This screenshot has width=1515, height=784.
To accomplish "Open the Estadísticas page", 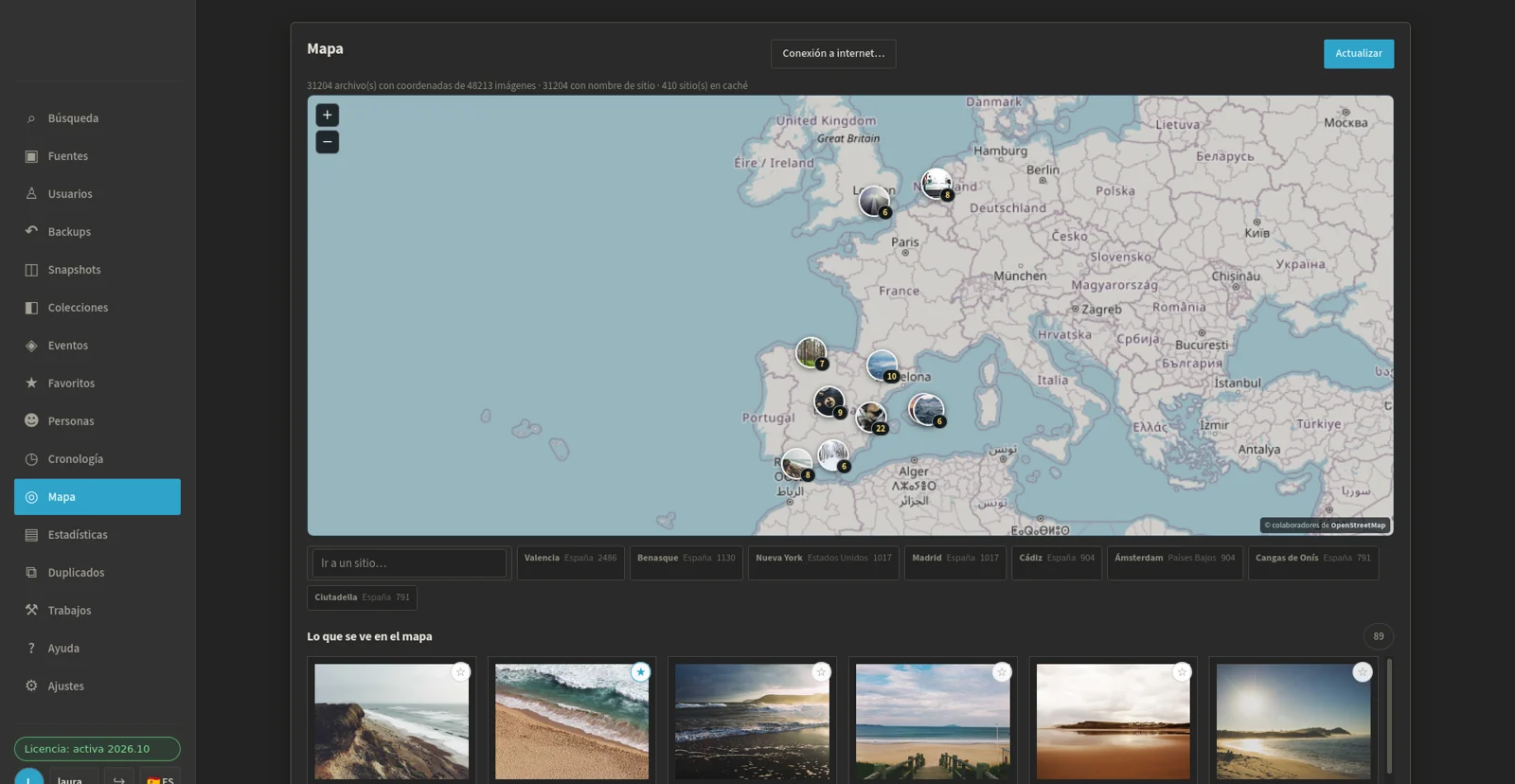I will [x=98, y=535].
